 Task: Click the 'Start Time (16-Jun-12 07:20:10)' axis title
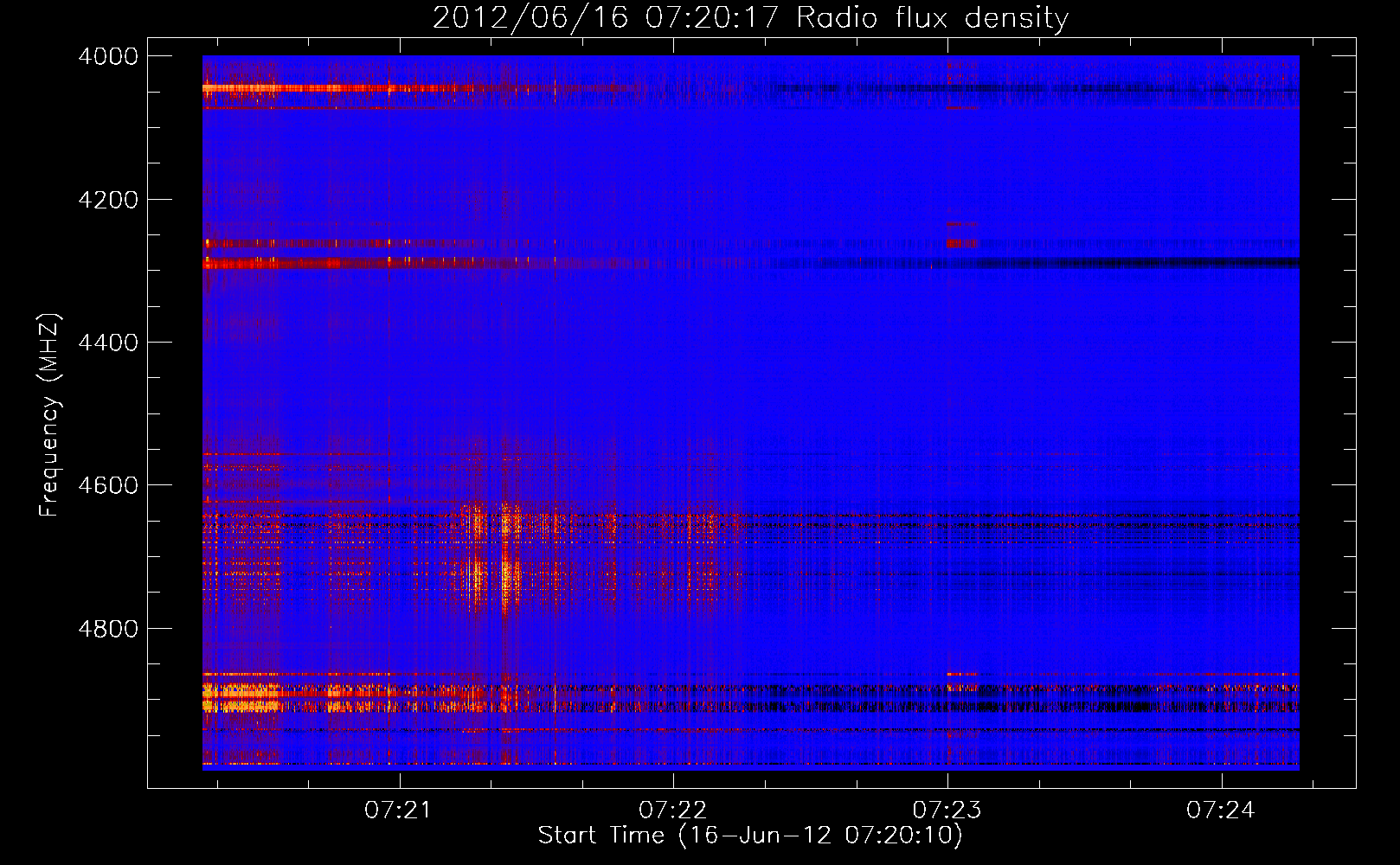coord(750,836)
